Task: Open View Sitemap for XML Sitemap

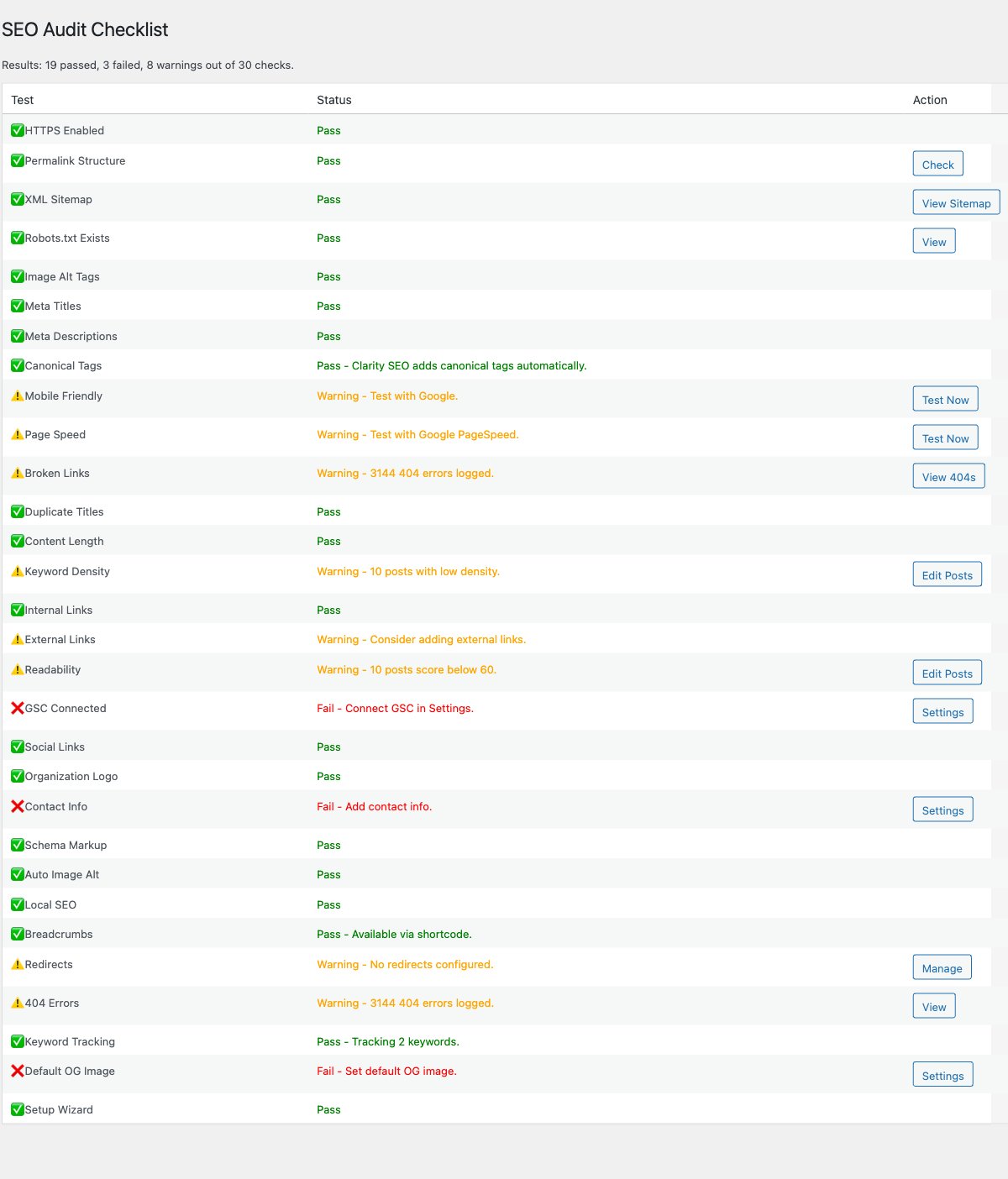Action: pyautogui.click(x=956, y=202)
